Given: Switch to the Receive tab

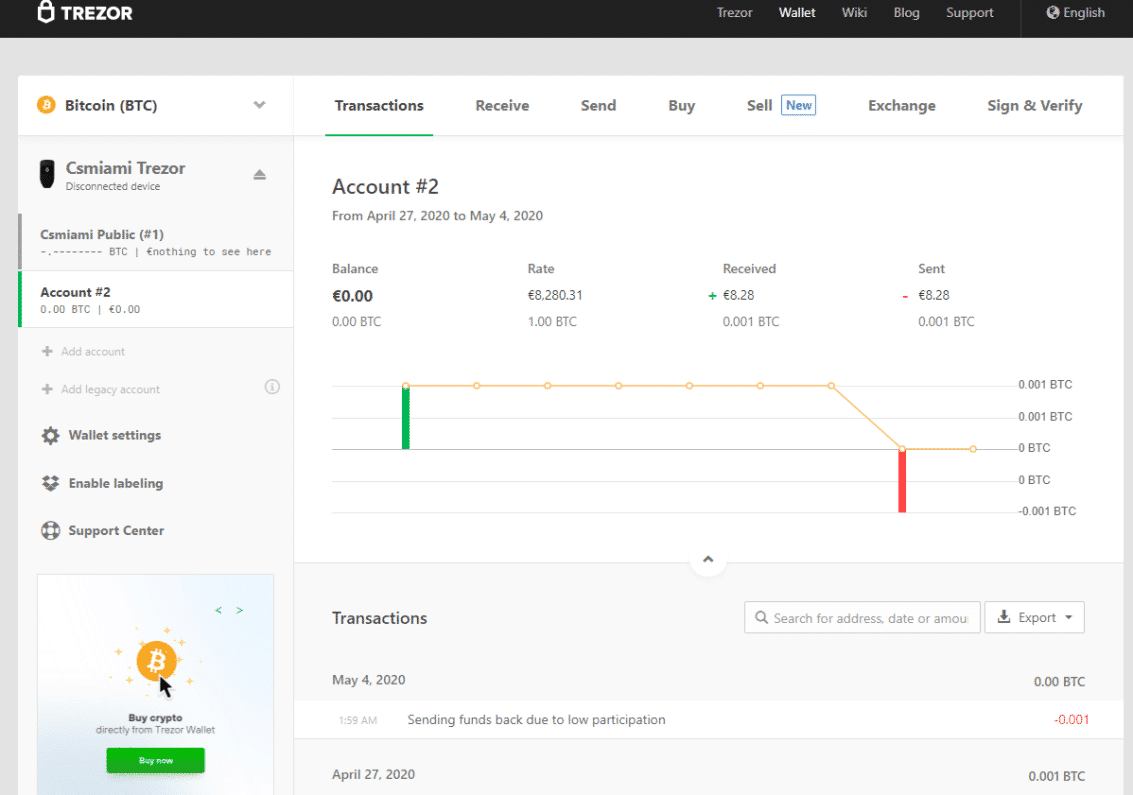Looking at the screenshot, I should pos(502,106).
